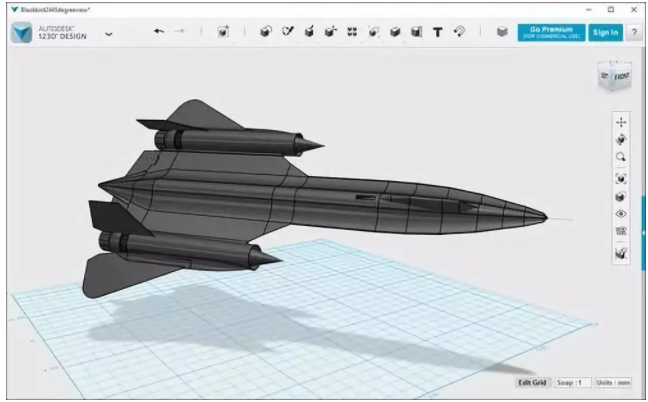This screenshot has width=648, height=402.
Task: Open the Sketch tool menu
Action: point(288,31)
